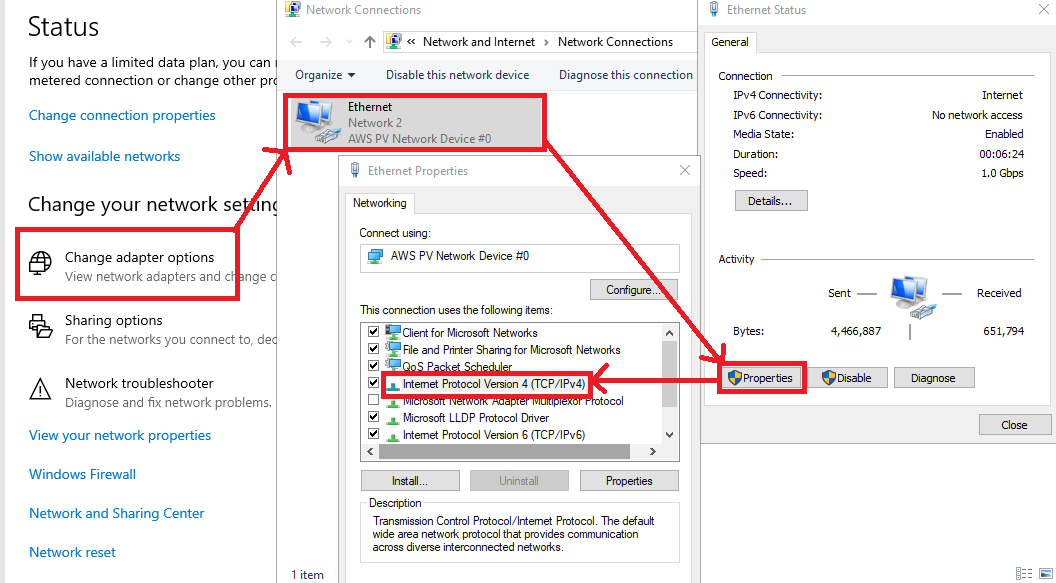Open Change adapter options globe icon

pos(40,263)
